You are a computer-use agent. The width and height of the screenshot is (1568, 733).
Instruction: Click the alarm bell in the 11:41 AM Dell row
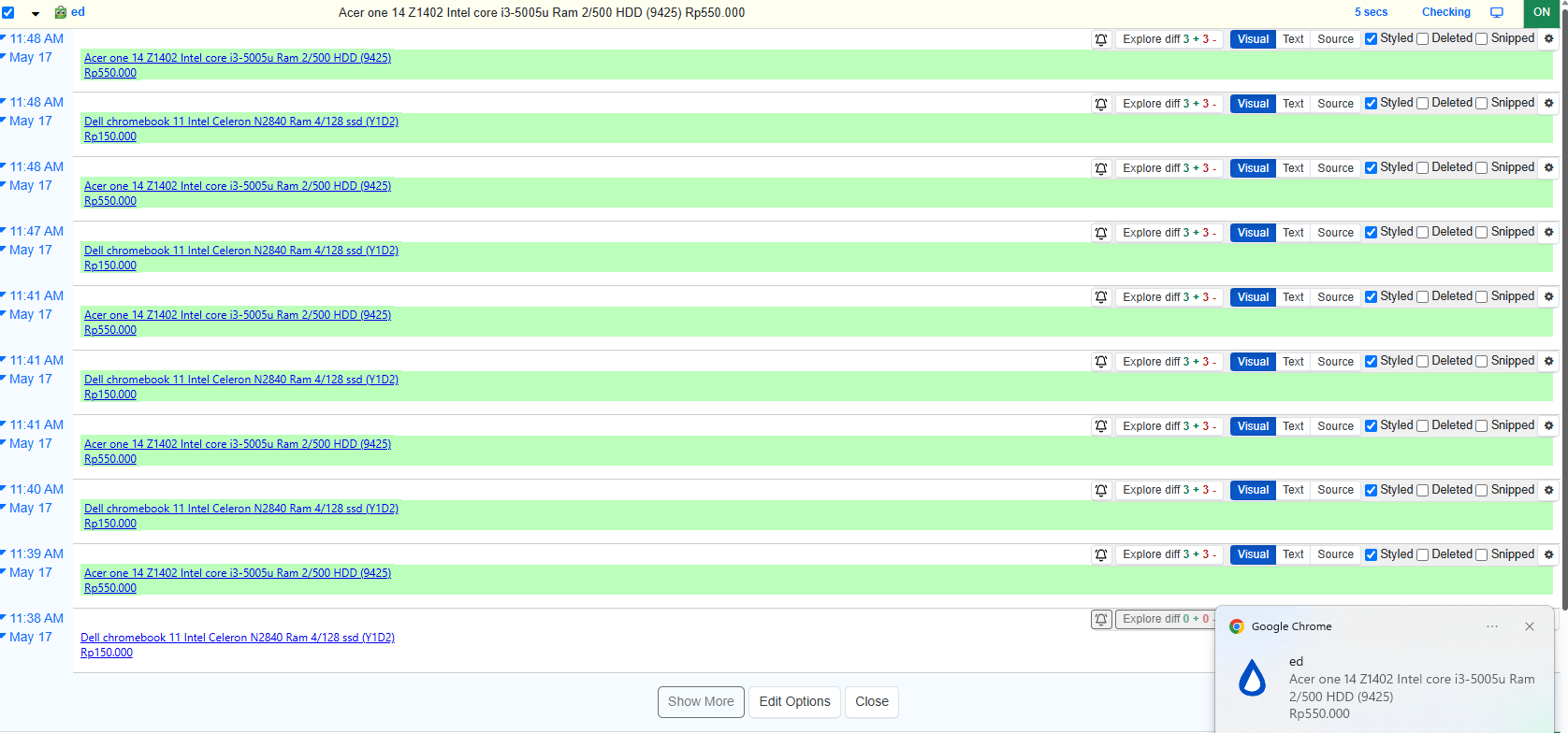(x=1101, y=362)
